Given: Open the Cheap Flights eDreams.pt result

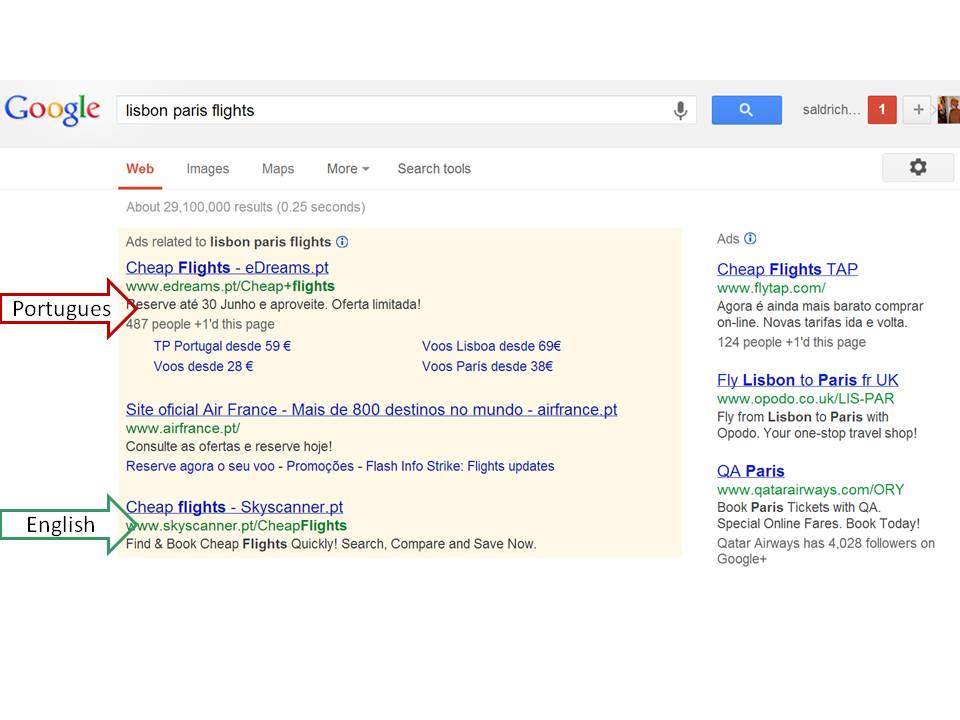Looking at the screenshot, I should click(x=227, y=267).
